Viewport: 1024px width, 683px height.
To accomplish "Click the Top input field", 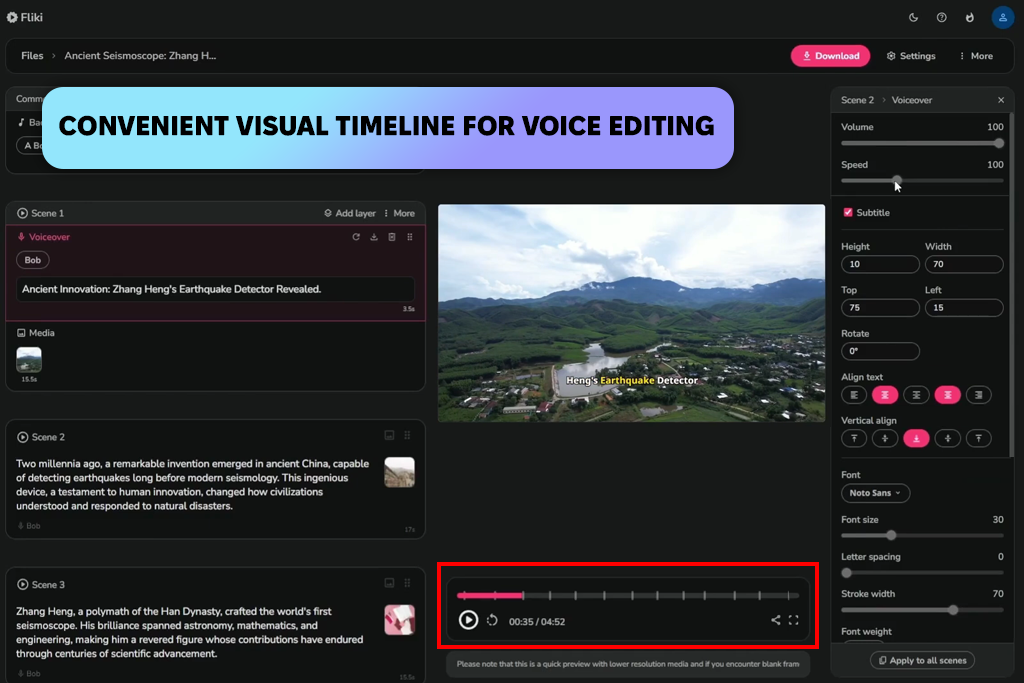I will (x=880, y=308).
